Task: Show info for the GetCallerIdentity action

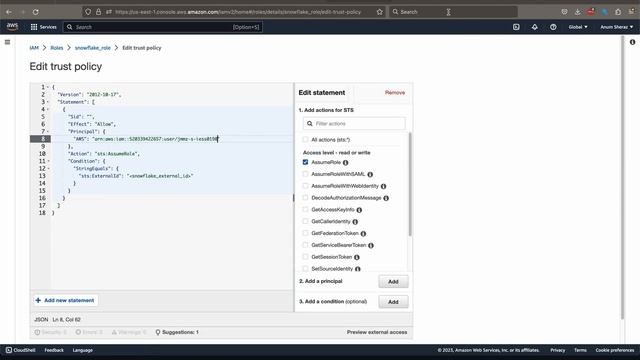Action: click(x=355, y=222)
